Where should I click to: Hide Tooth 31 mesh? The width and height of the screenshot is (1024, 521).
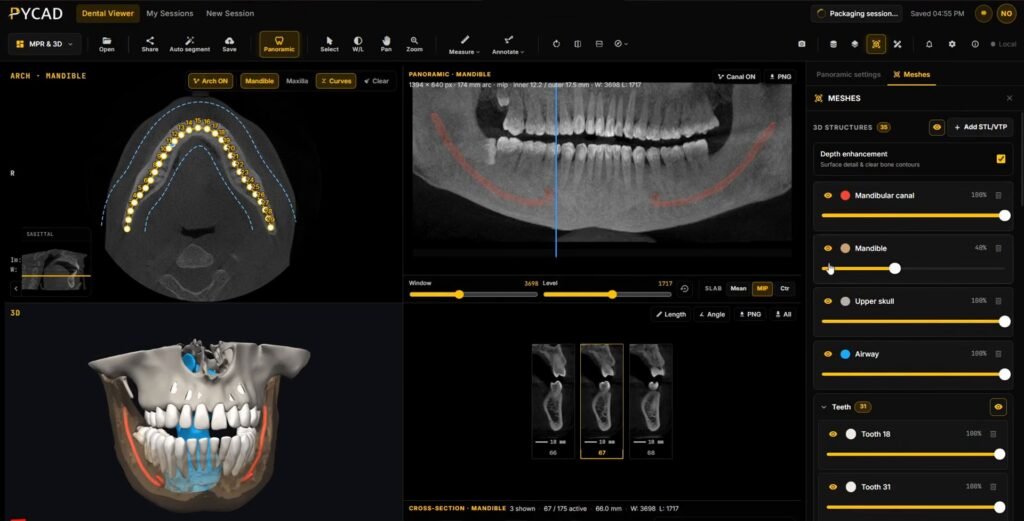tap(833, 486)
